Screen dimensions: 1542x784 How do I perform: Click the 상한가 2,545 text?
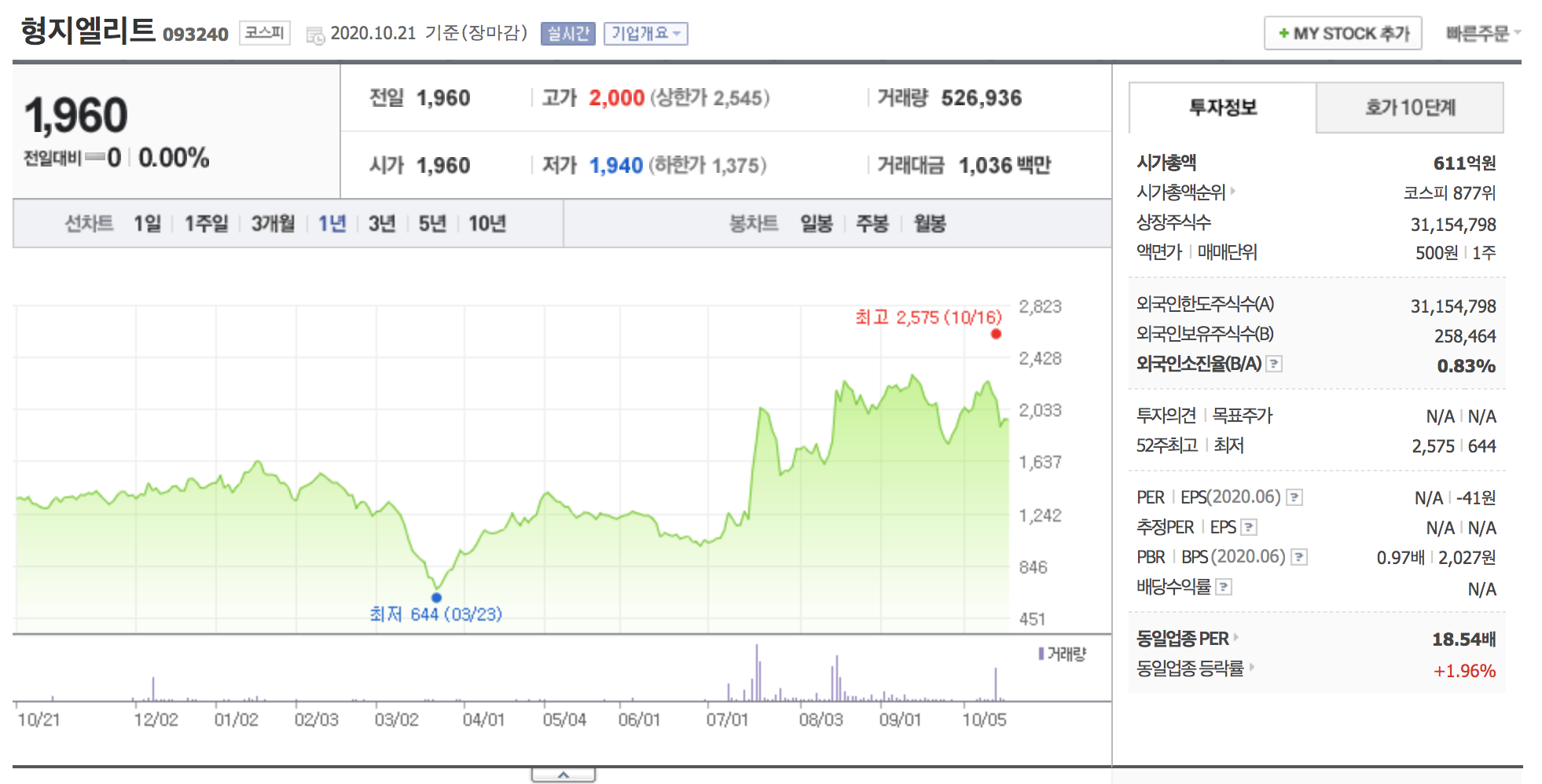[x=710, y=98]
